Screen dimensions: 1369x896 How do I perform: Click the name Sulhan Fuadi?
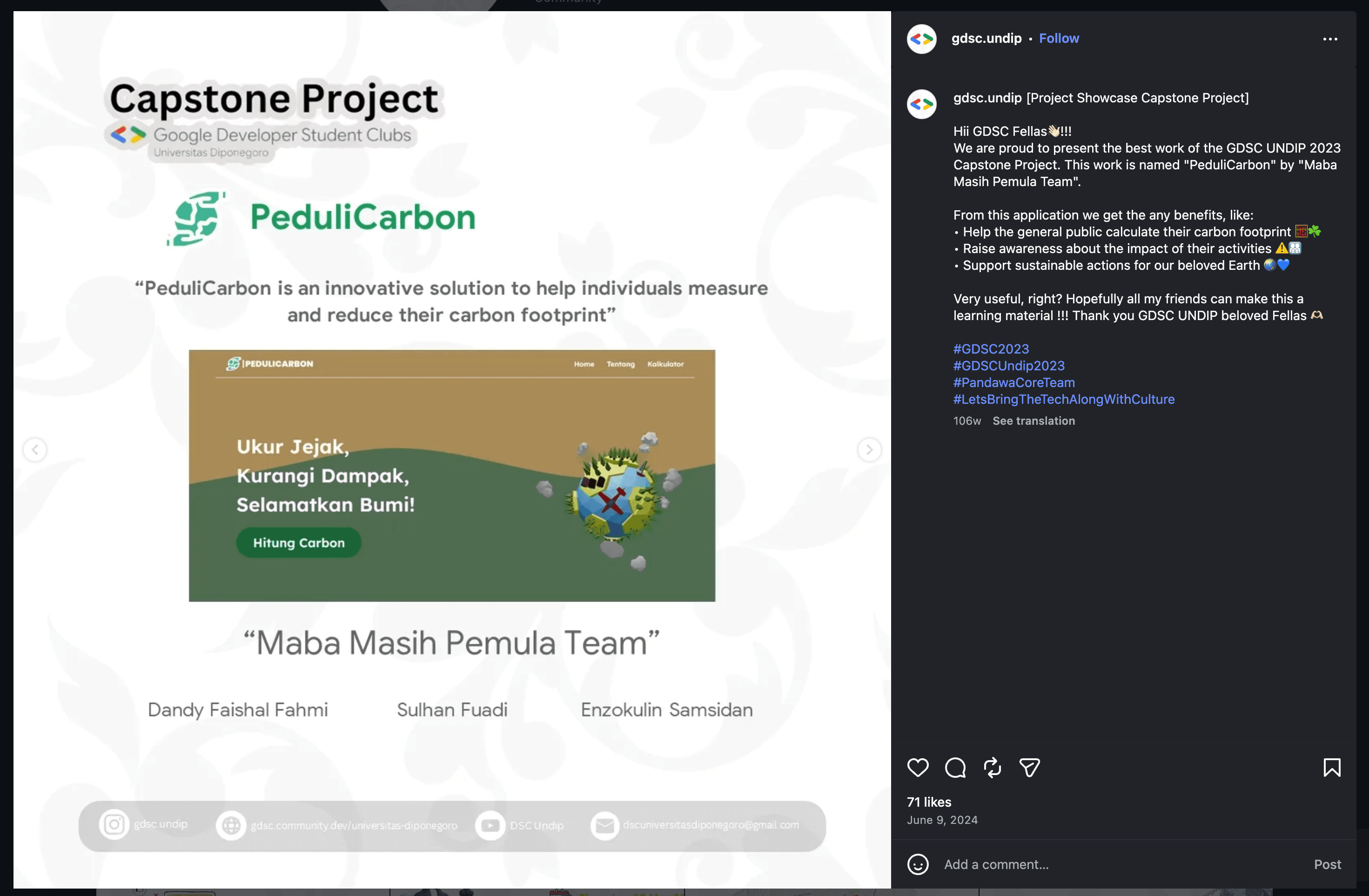451,709
